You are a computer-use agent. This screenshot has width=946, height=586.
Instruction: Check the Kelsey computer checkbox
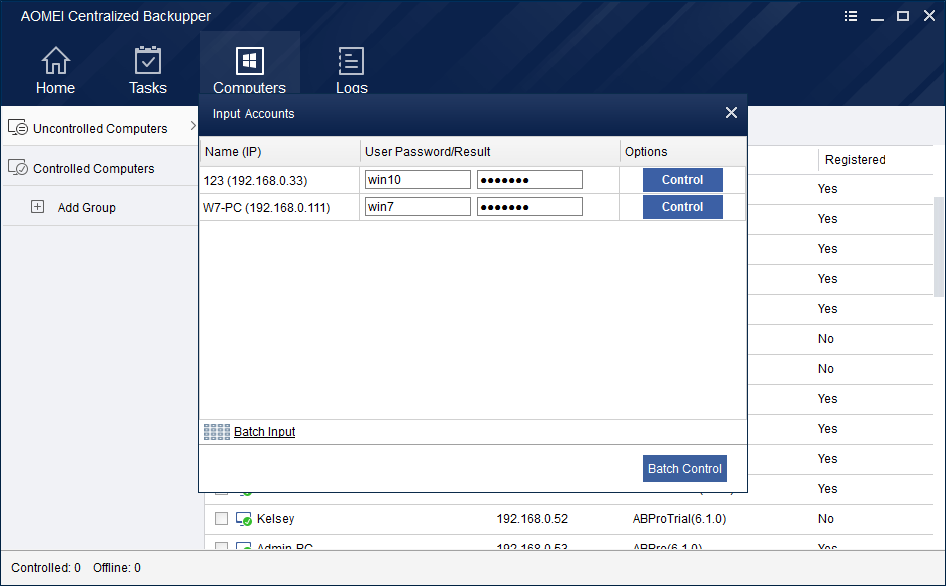tap(221, 518)
